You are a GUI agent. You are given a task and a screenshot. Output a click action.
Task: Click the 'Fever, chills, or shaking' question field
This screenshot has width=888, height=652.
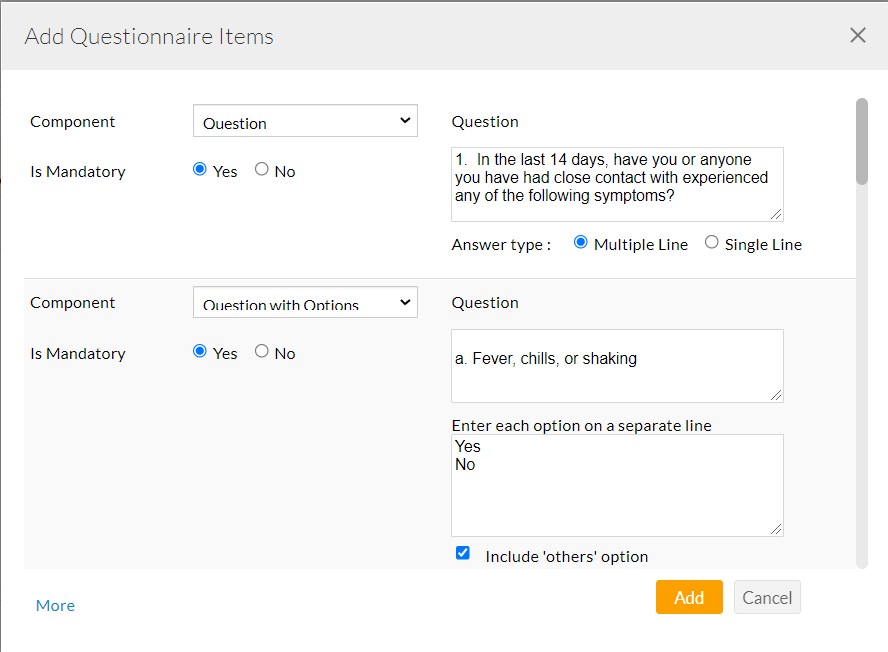click(616, 365)
